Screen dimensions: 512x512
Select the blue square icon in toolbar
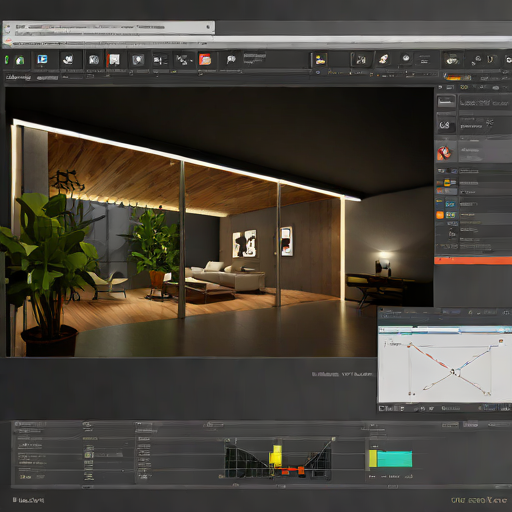(42, 59)
